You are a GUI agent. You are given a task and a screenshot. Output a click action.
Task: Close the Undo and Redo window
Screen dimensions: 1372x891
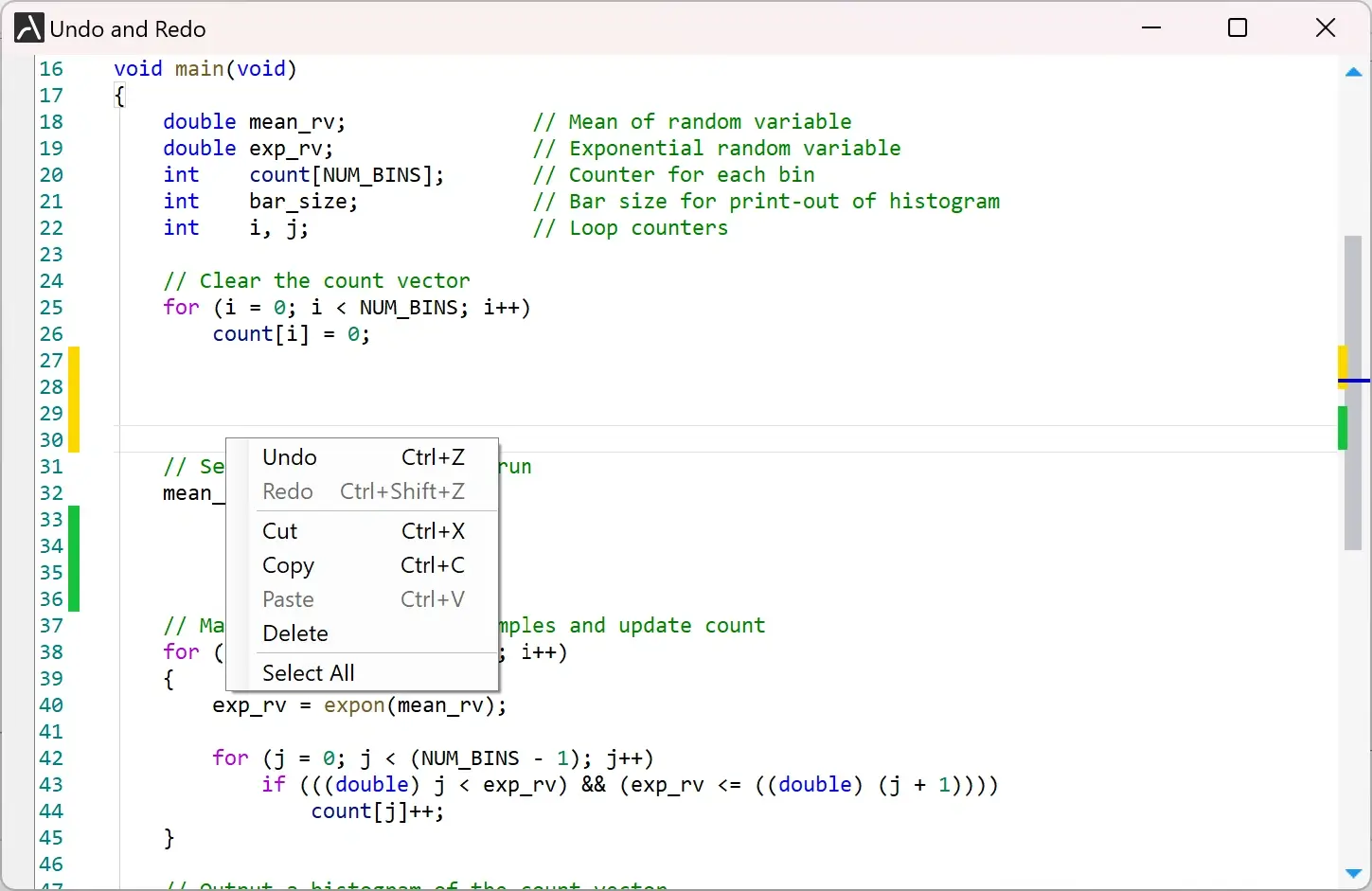[1326, 28]
